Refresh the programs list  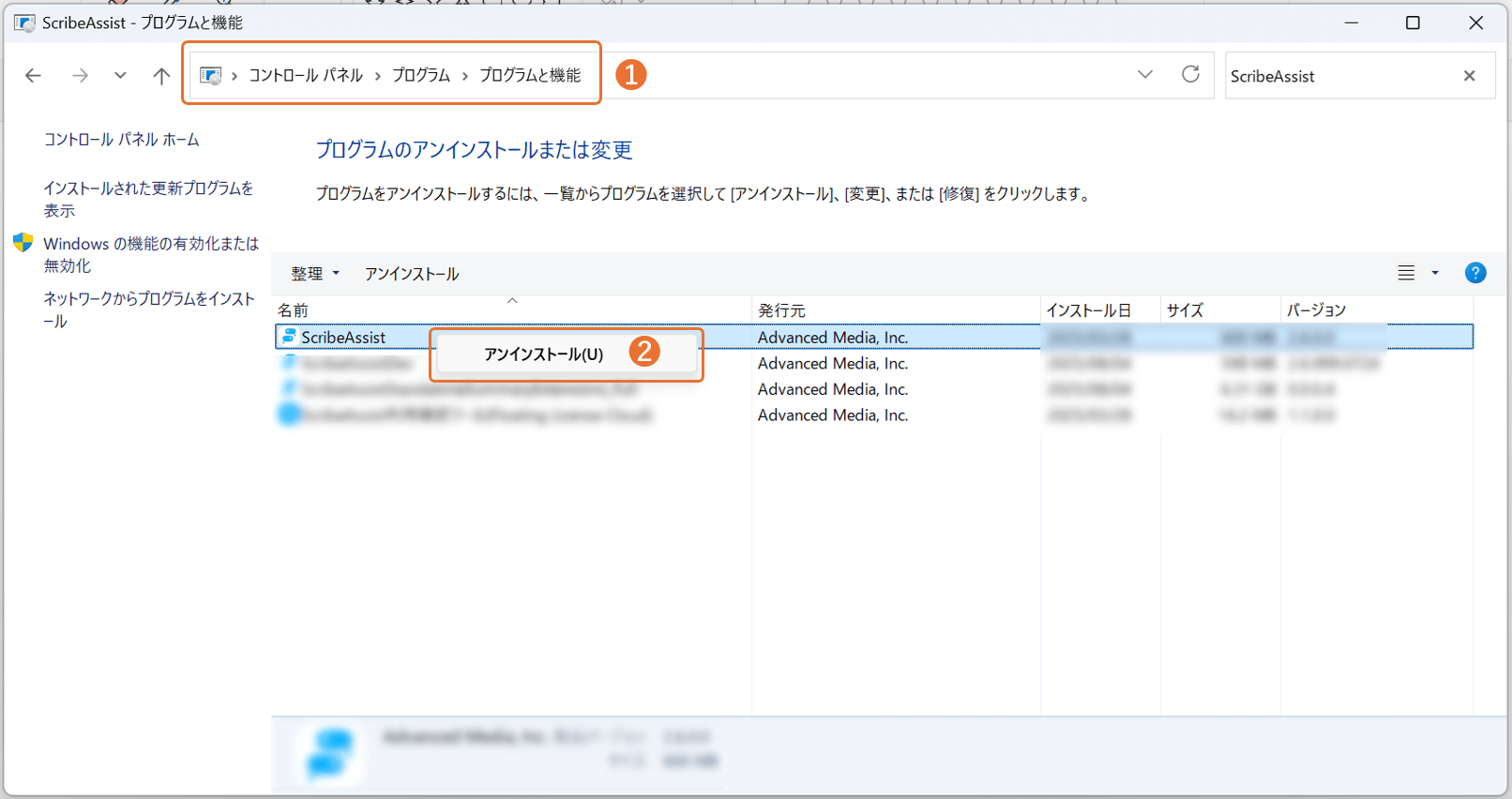pyautogui.click(x=1190, y=75)
